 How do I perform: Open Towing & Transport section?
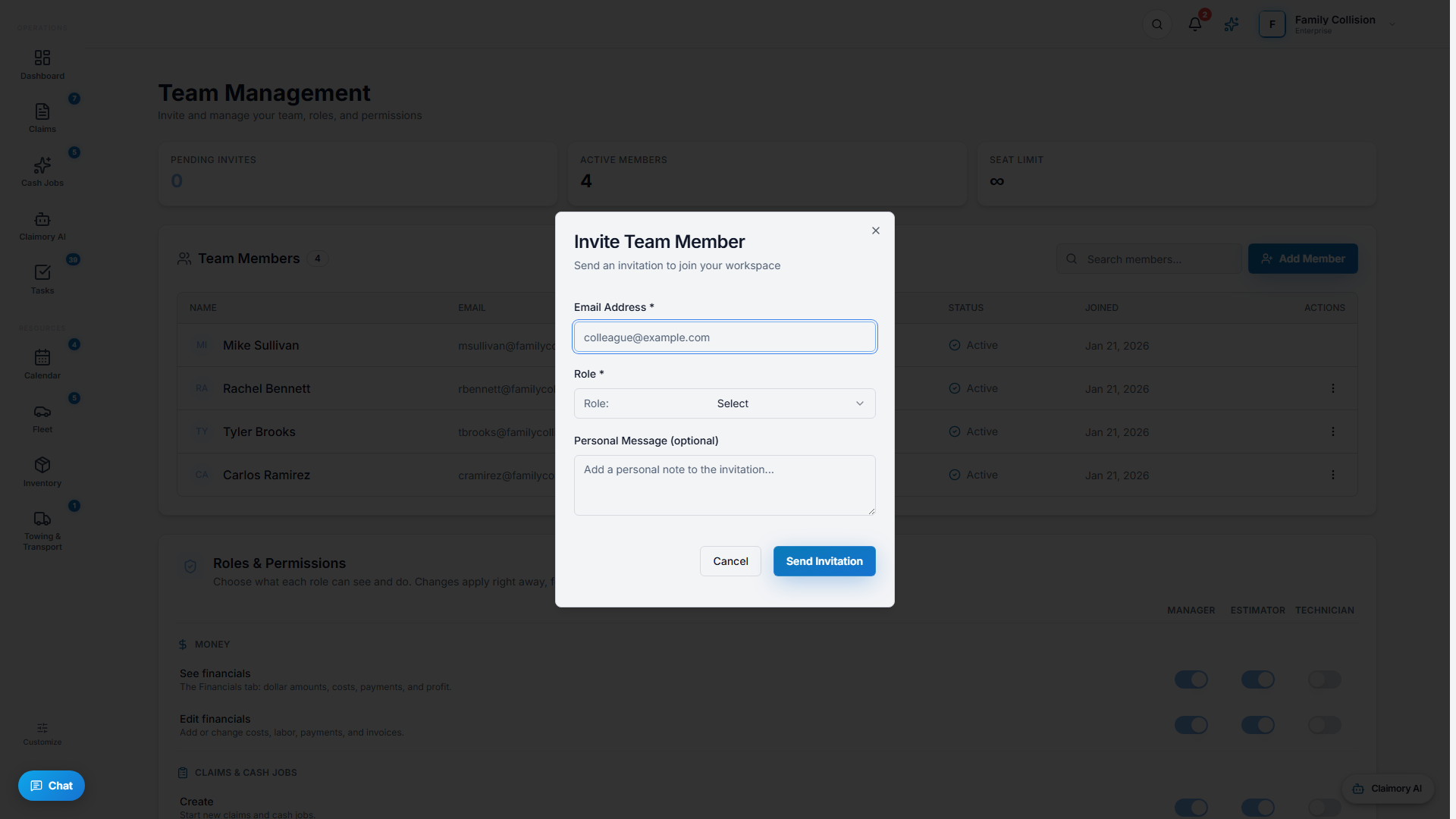coord(42,531)
